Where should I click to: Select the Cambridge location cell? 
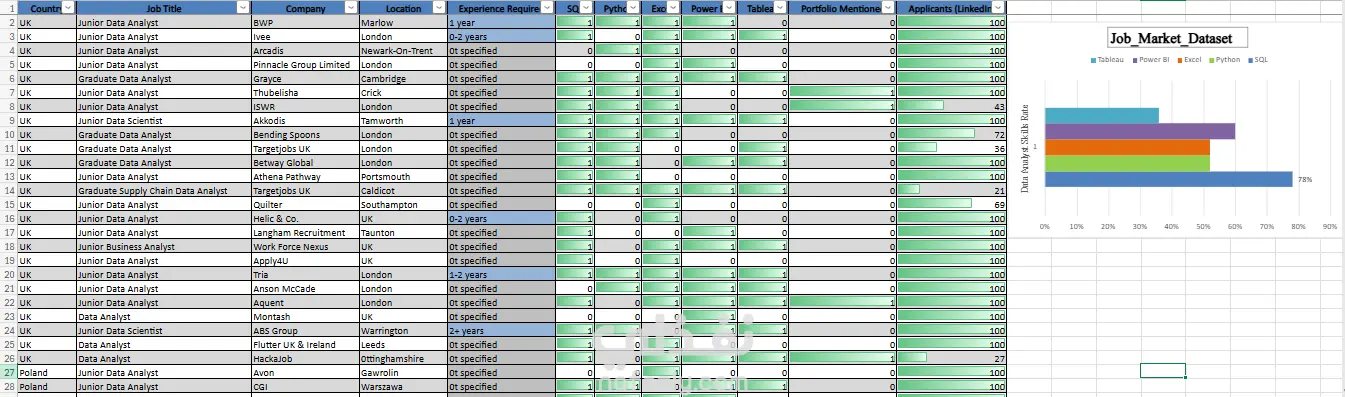point(403,78)
